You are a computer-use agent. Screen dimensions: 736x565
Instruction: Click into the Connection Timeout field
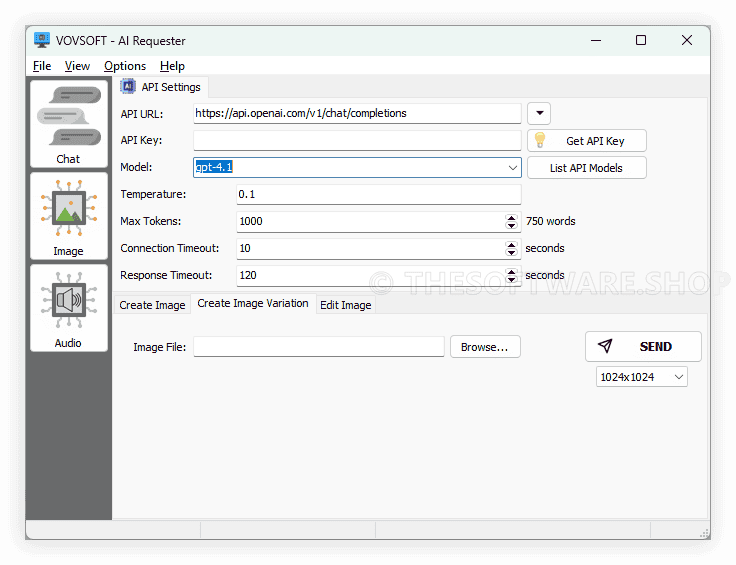tap(371, 248)
